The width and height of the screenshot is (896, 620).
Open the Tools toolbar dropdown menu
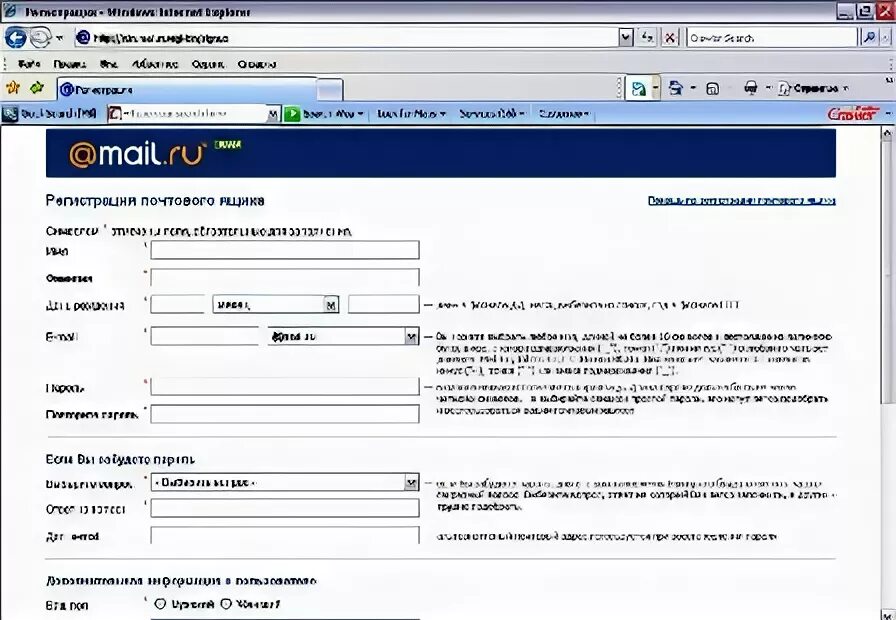(411, 114)
